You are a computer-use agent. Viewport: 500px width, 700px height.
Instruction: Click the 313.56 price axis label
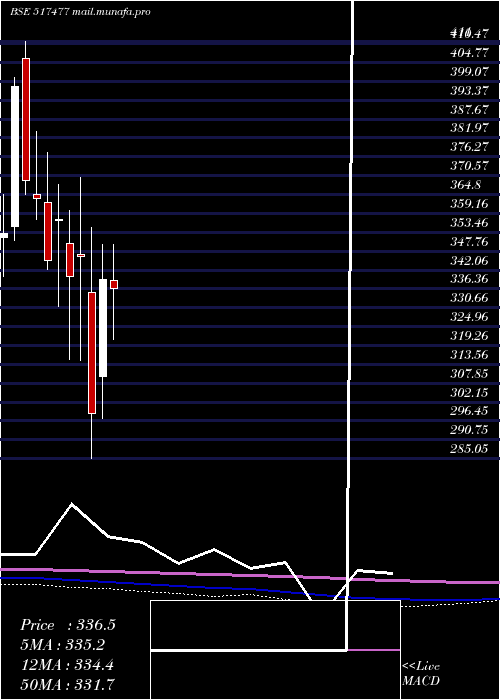pos(469,354)
